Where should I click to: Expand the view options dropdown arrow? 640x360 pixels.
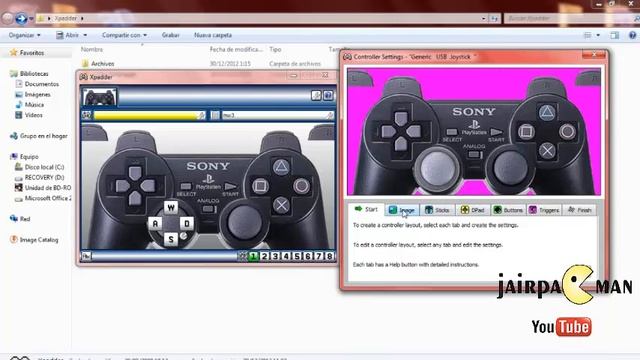(598, 36)
